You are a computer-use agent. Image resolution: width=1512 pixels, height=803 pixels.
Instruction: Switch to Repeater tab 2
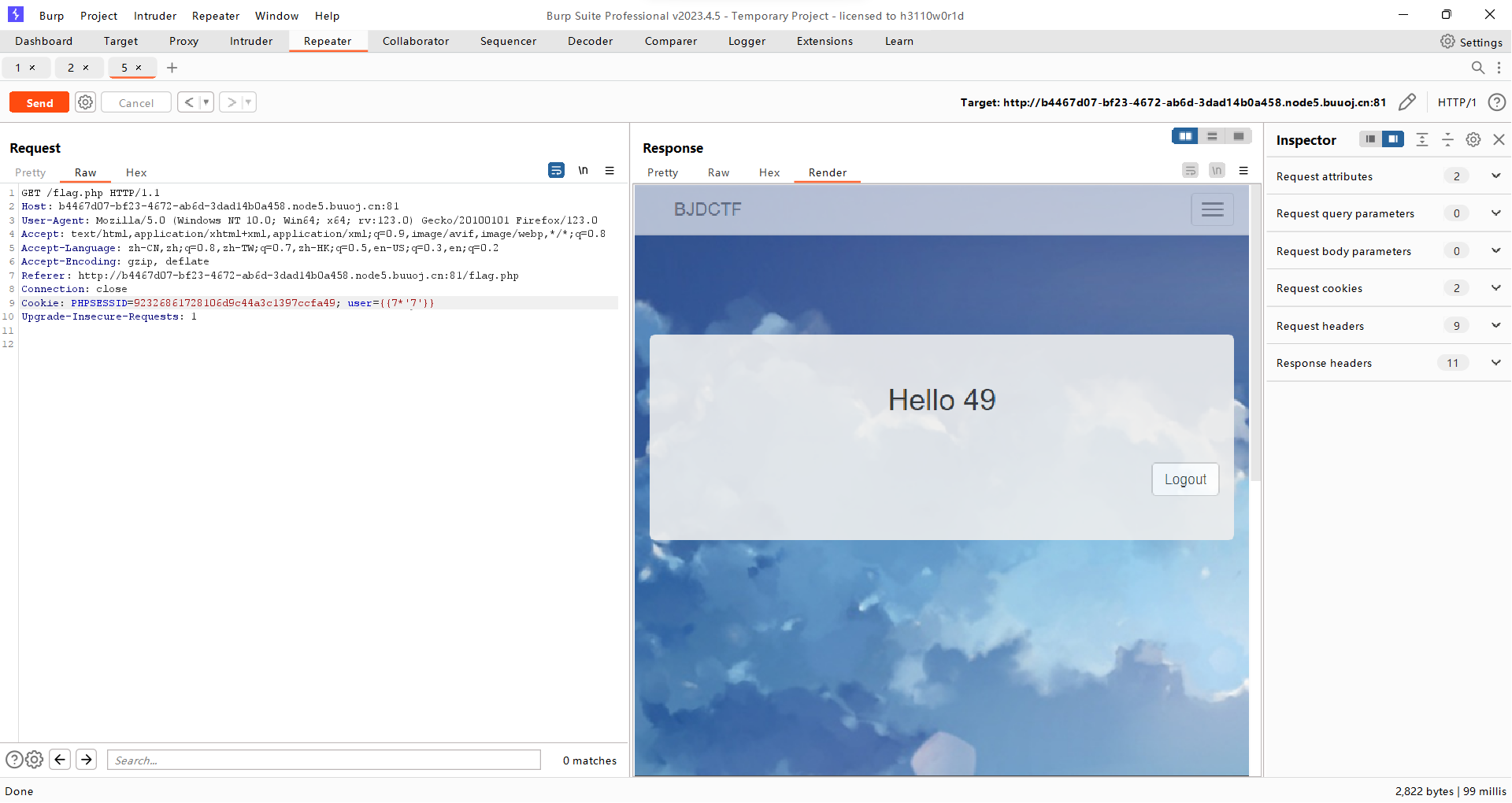71,68
